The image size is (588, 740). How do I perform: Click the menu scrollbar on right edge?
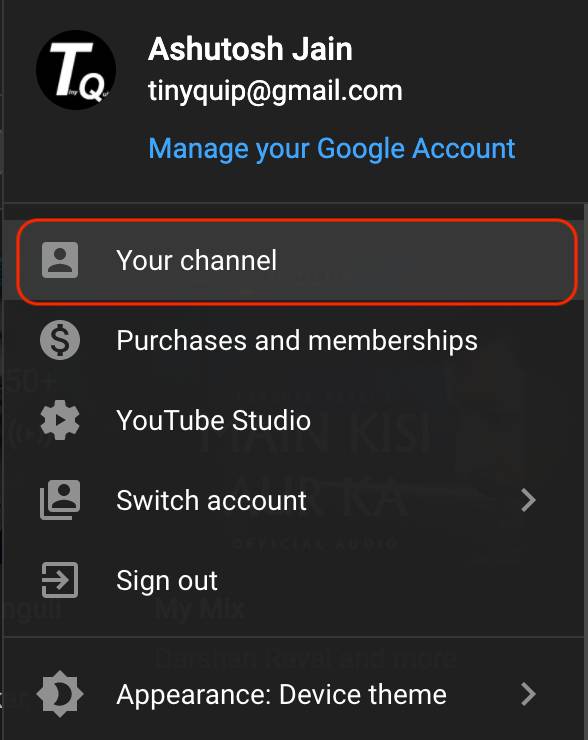coord(586,470)
